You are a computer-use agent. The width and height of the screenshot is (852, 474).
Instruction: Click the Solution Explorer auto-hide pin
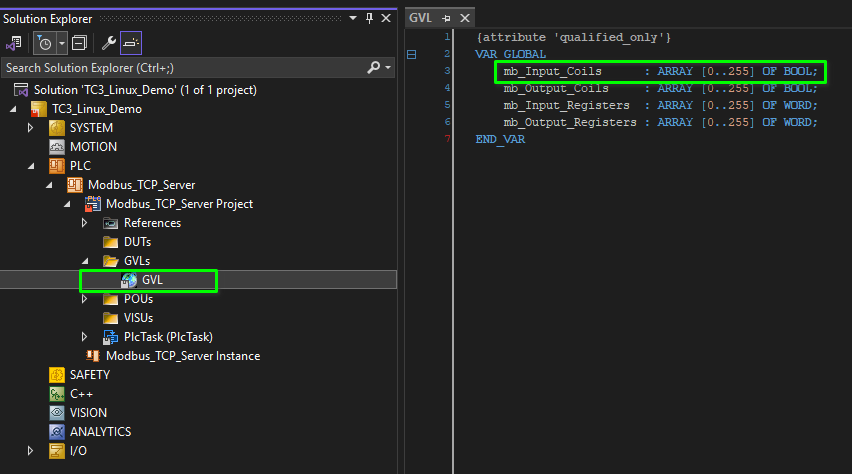click(x=369, y=18)
